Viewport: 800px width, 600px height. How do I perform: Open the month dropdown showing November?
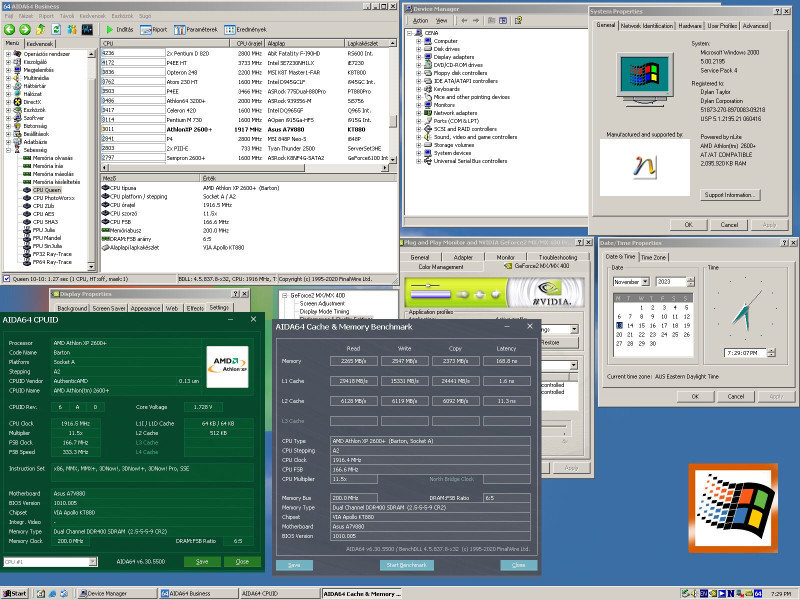click(x=645, y=282)
